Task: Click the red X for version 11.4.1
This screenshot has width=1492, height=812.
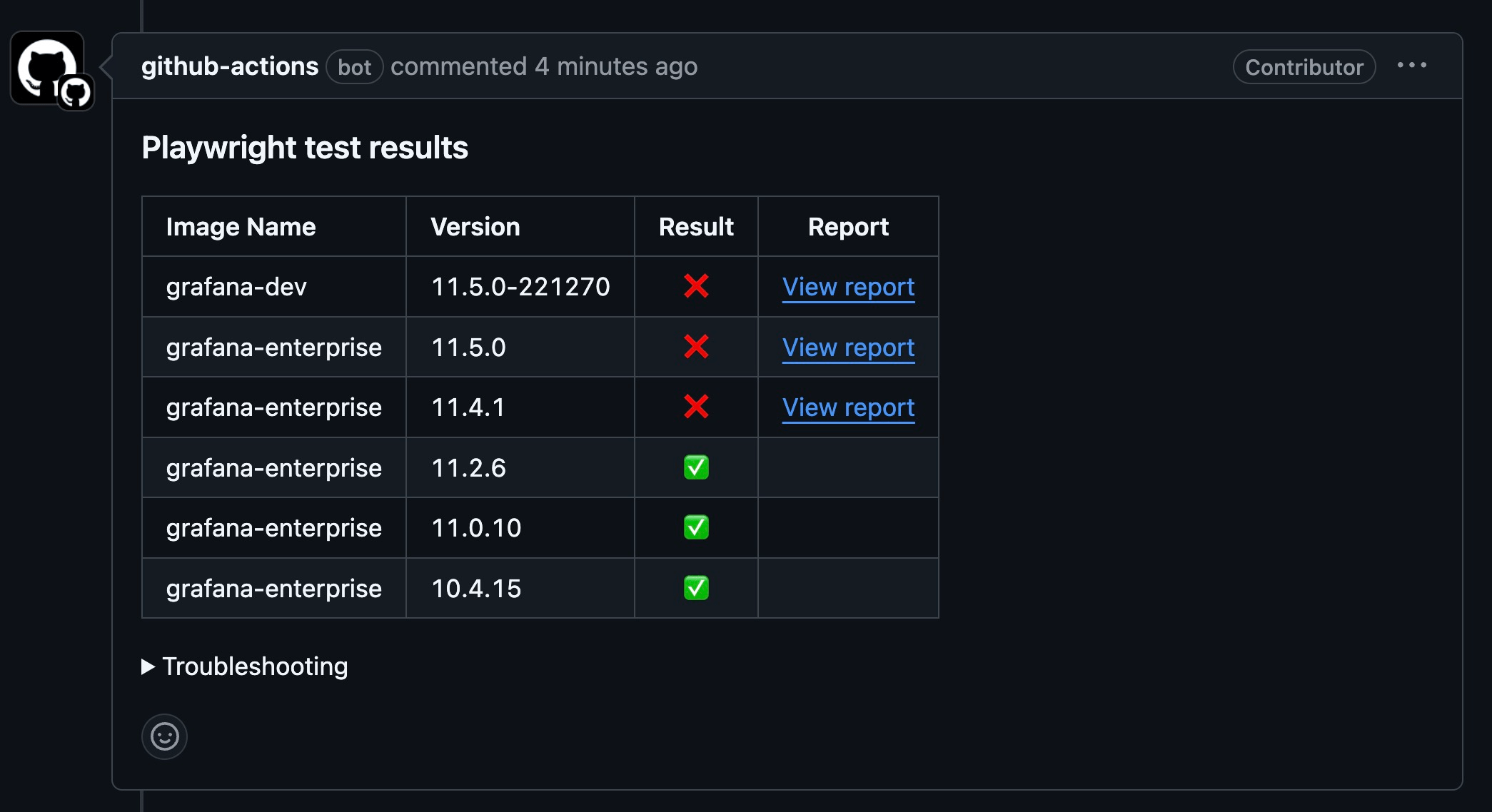Action: point(696,407)
